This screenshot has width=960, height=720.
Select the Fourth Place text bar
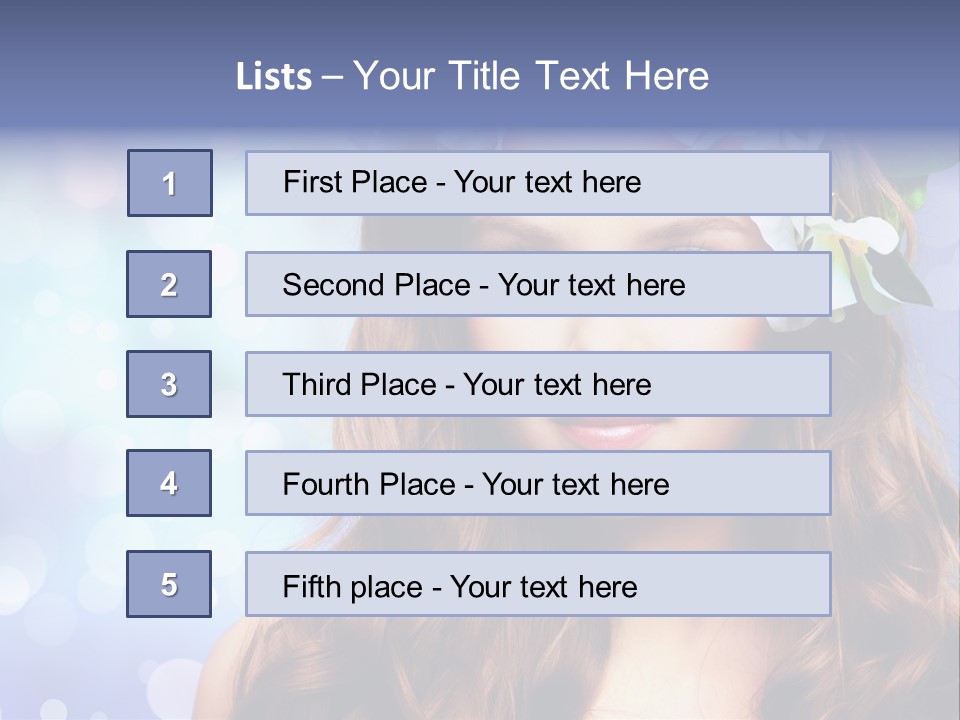point(538,484)
